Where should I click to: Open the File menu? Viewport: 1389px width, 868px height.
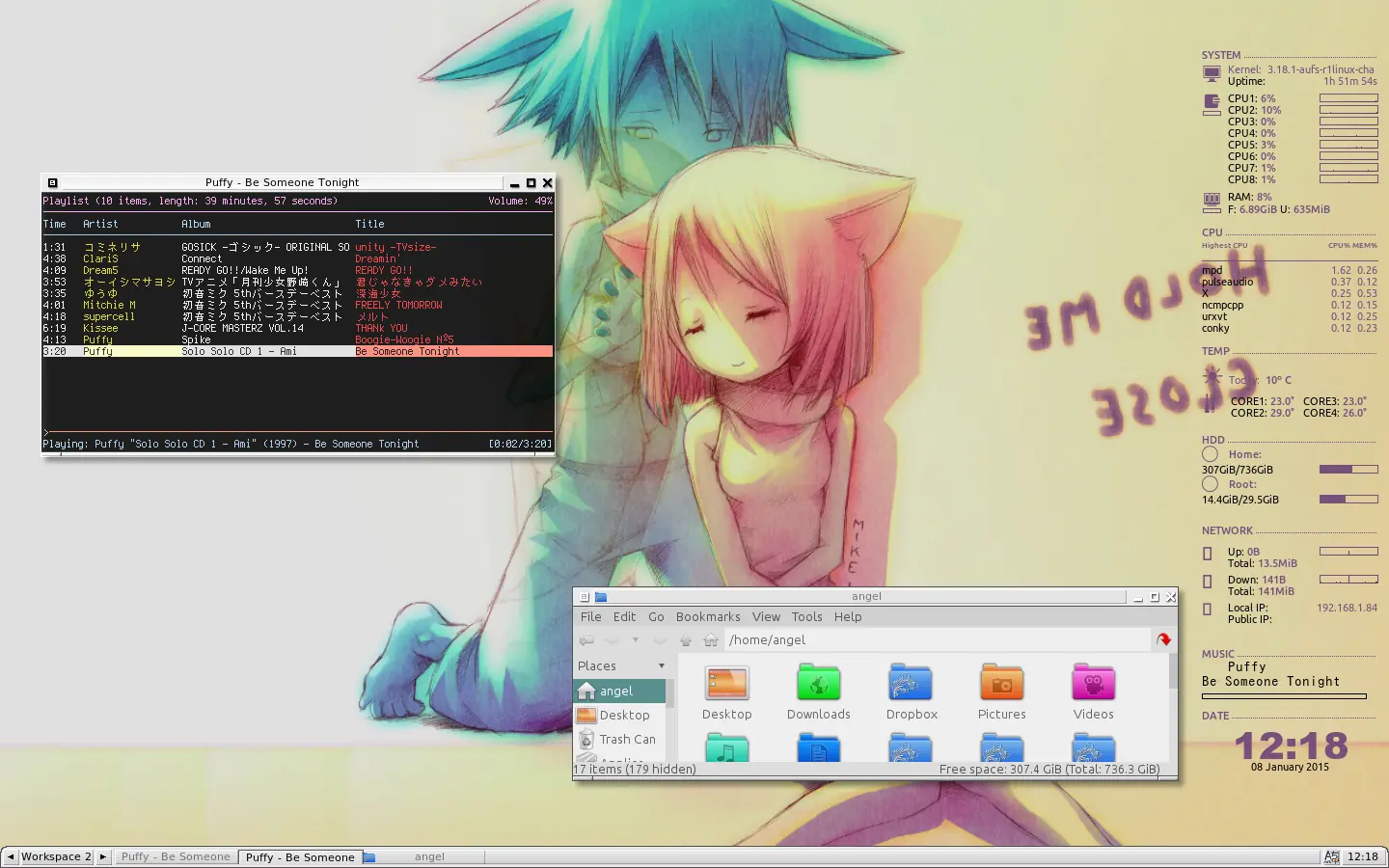click(591, 617)
